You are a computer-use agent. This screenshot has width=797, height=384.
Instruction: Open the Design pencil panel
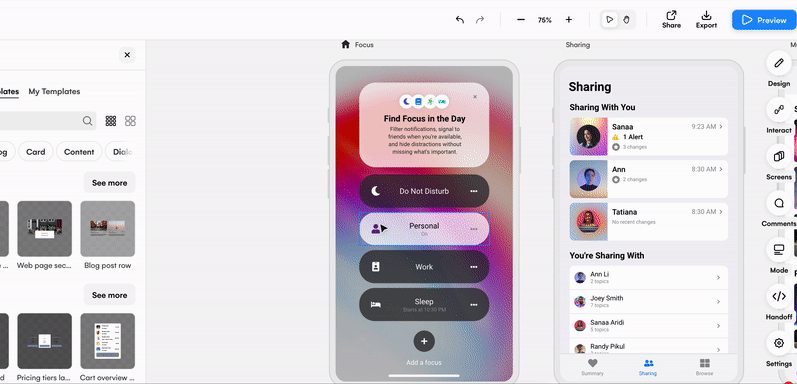click(779, 63)
